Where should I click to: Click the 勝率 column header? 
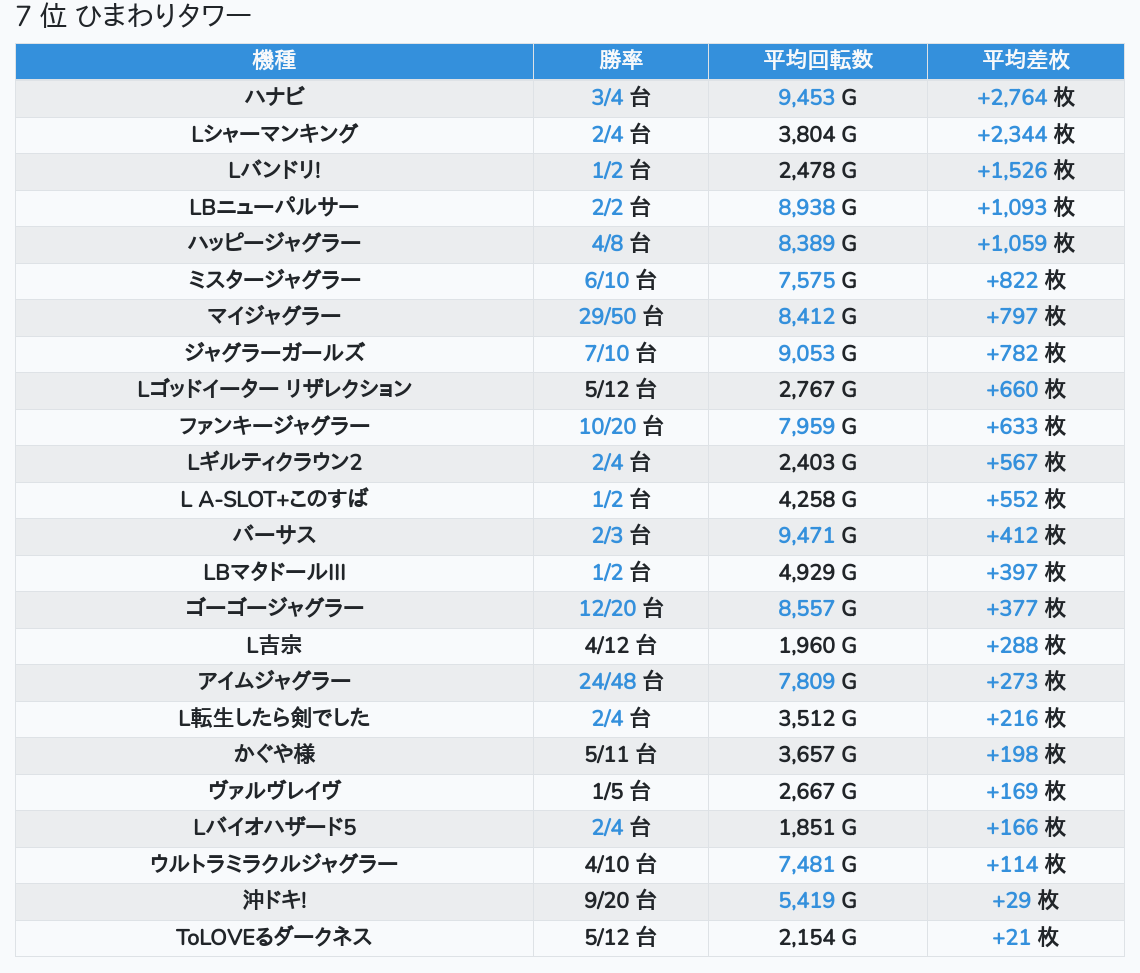tap(621, 60)
